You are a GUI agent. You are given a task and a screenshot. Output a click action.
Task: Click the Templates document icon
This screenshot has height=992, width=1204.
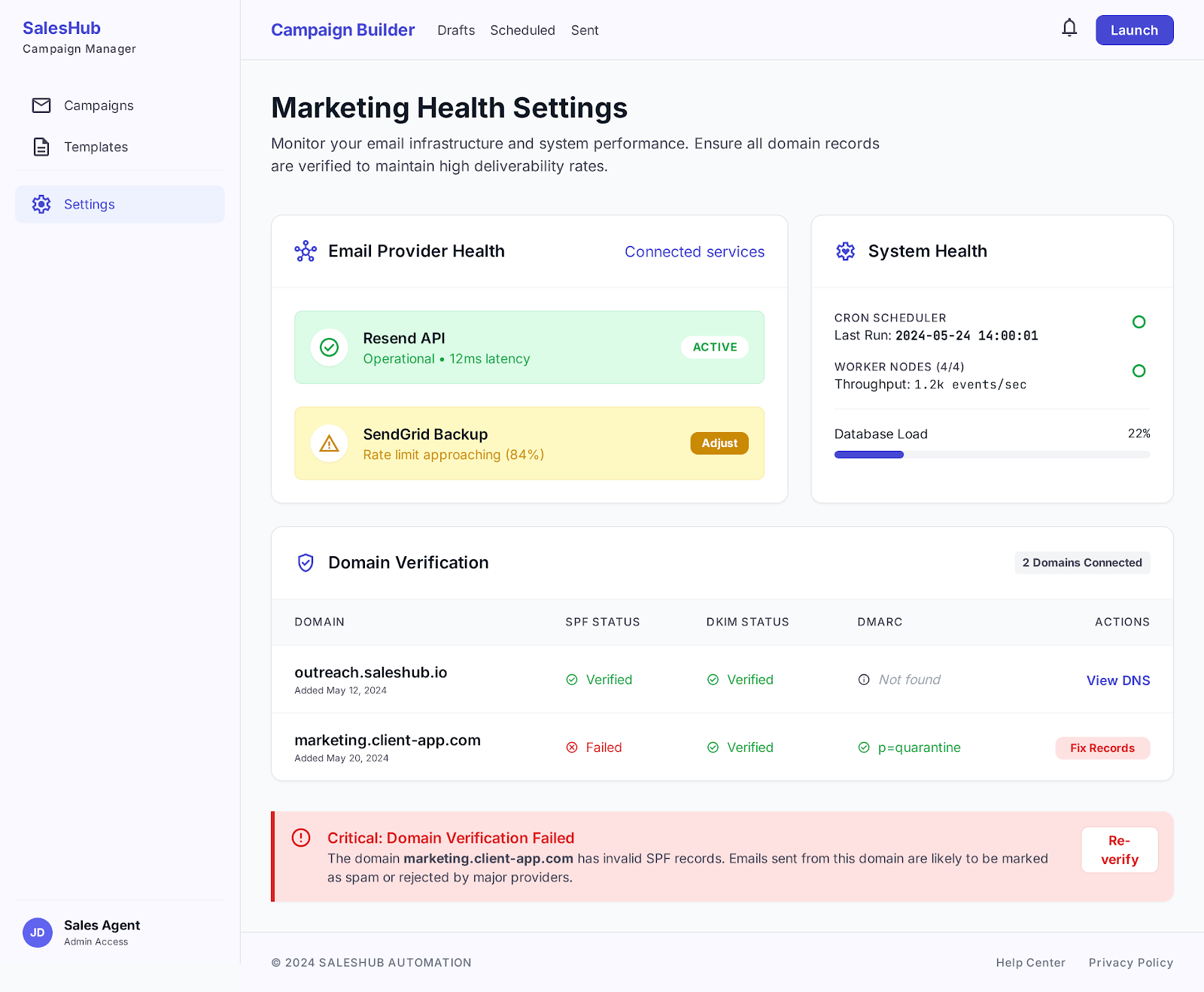[41, 147]
